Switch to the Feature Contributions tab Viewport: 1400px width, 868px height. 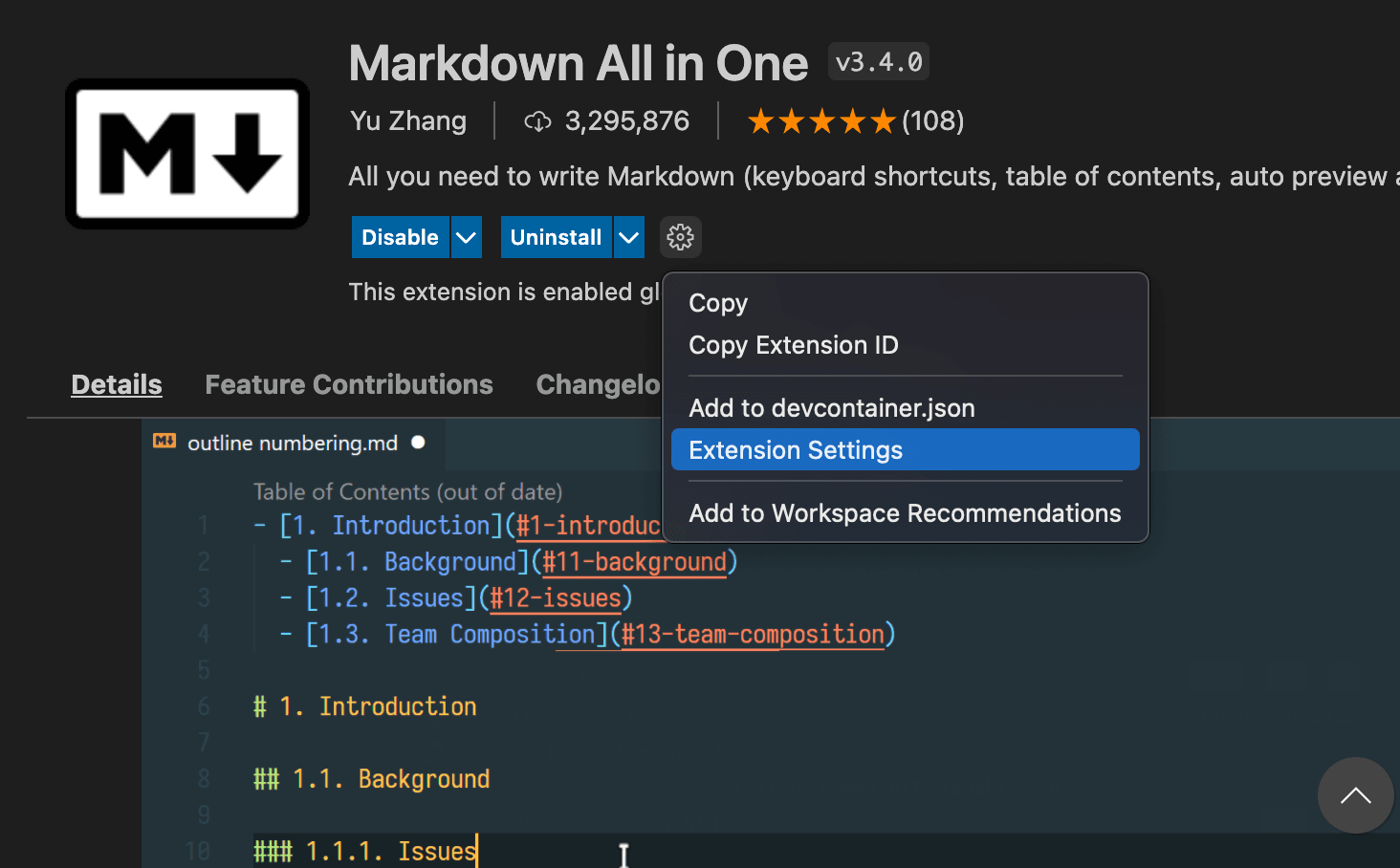[348, 384]
